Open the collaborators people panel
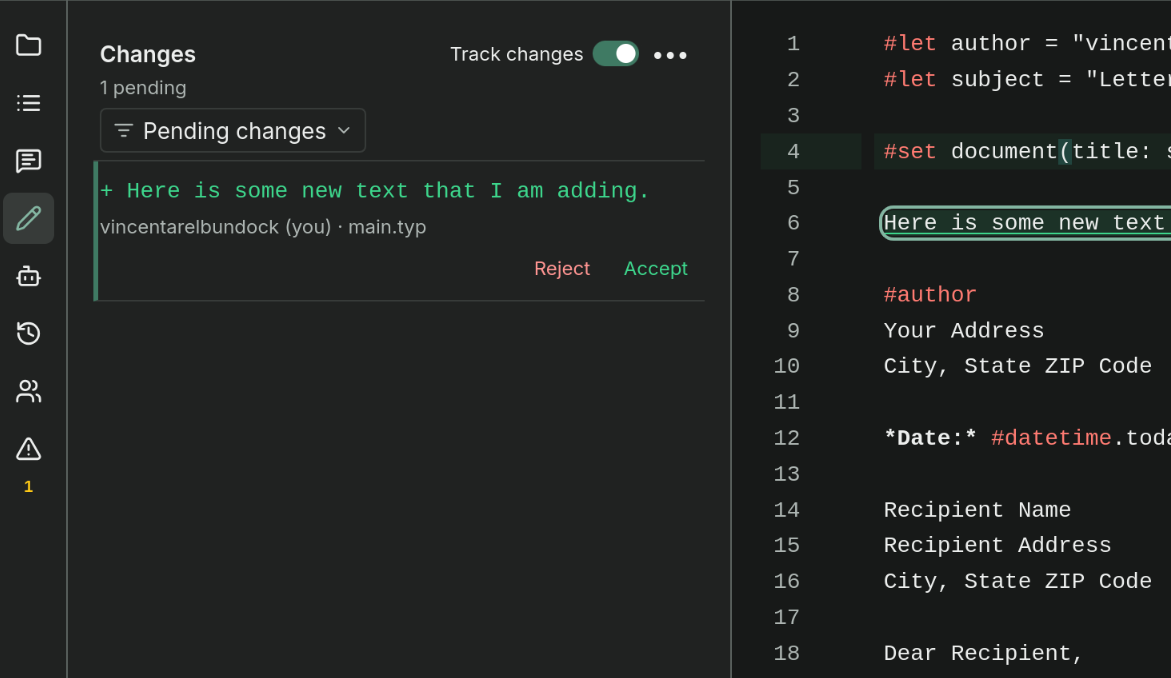The image size is (1171, 678). (28, 391)
